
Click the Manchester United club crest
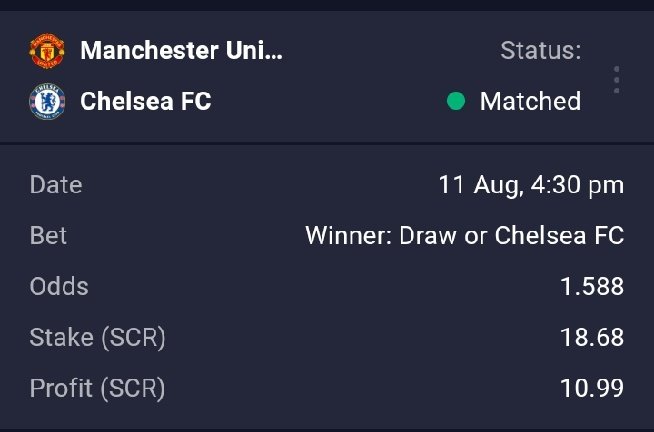pyautogui.click(x=47, y=51)
